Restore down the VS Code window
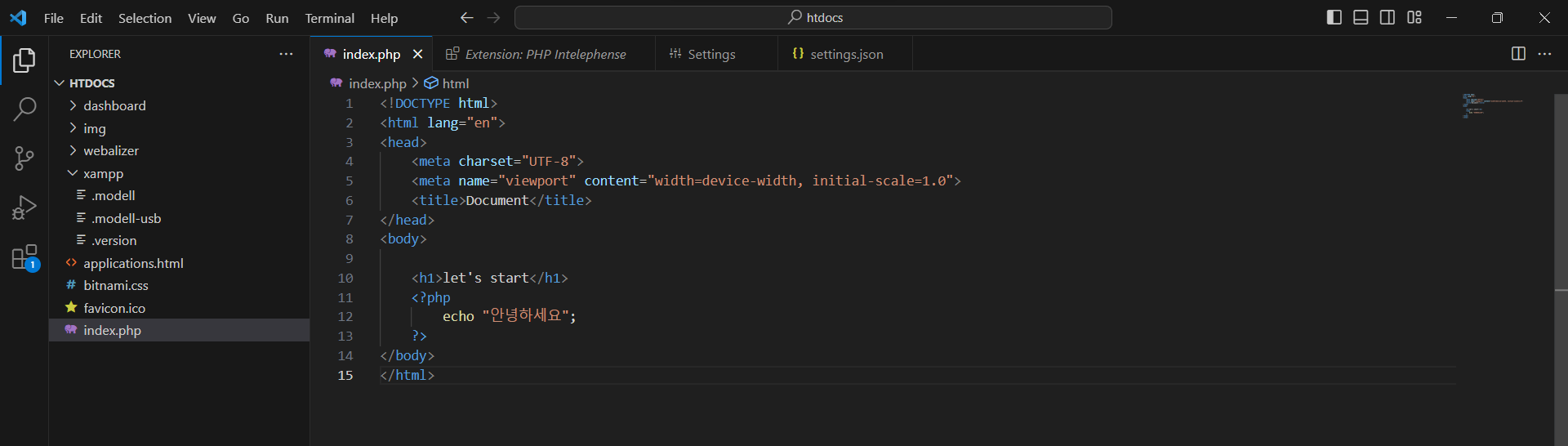The width and height of the screenshot is (1568, 446). tap(1497, 17)
